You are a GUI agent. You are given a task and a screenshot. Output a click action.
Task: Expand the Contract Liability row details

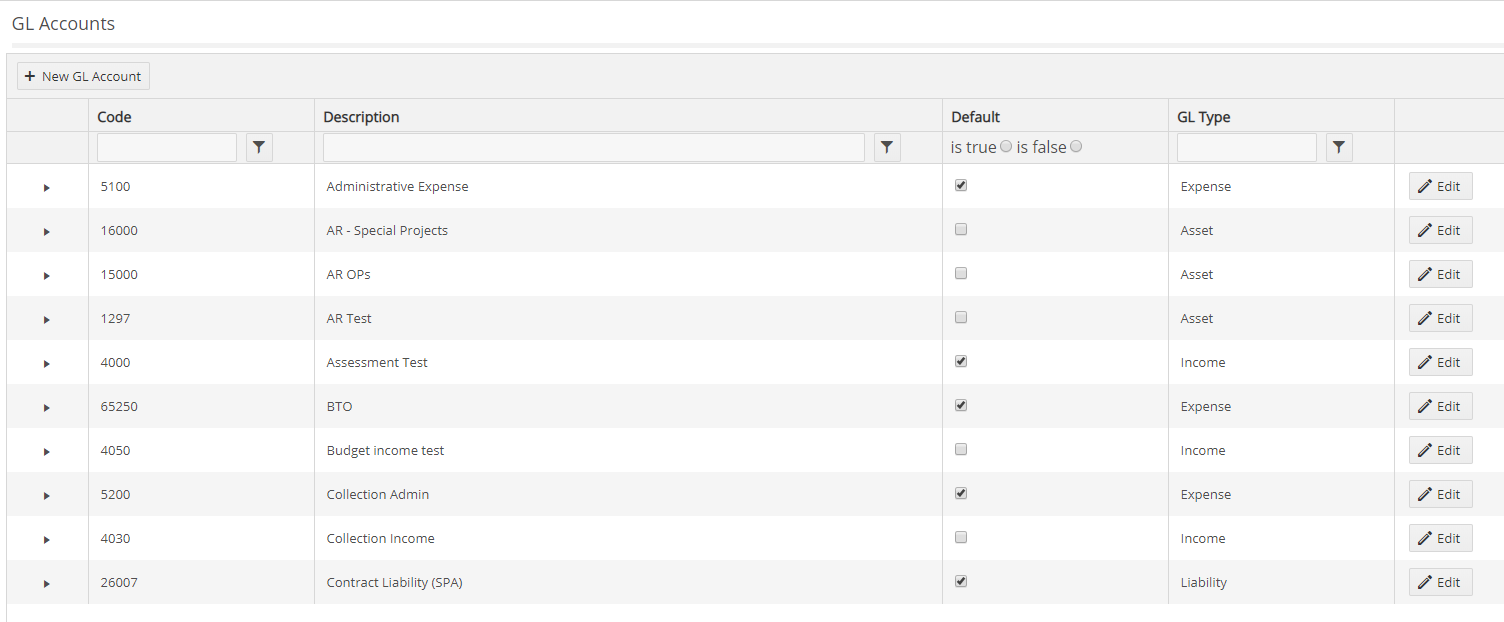45,582
